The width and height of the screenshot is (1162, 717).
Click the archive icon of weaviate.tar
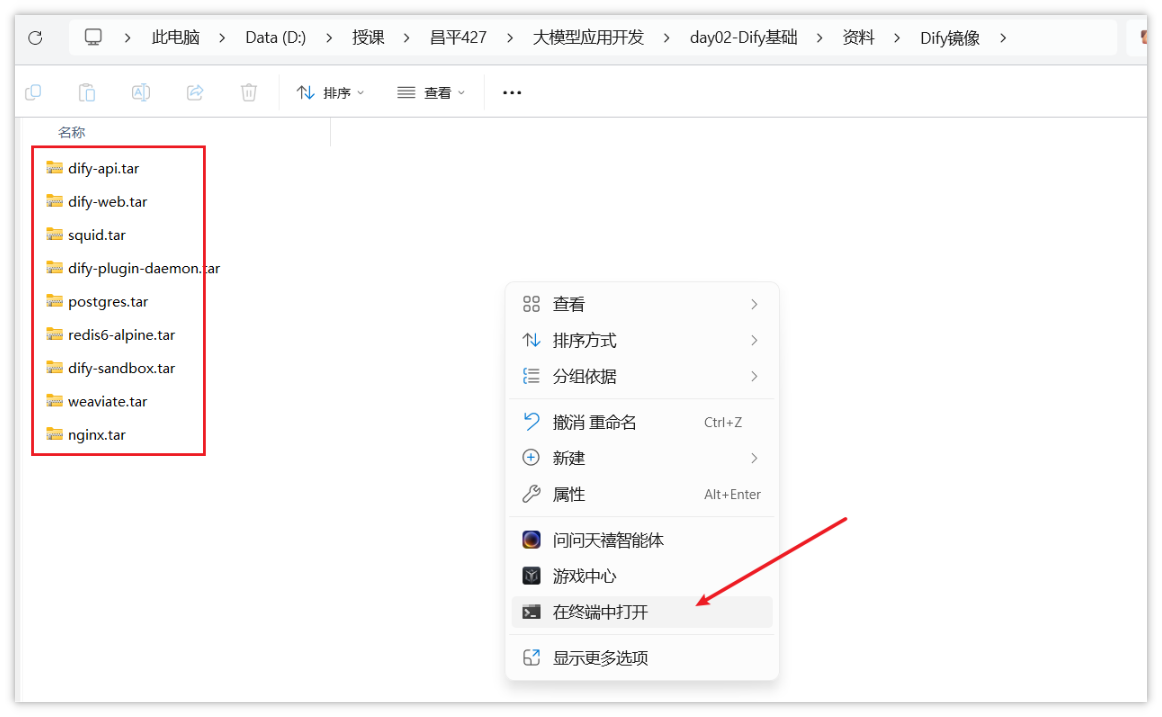click(x=54, y=401)
